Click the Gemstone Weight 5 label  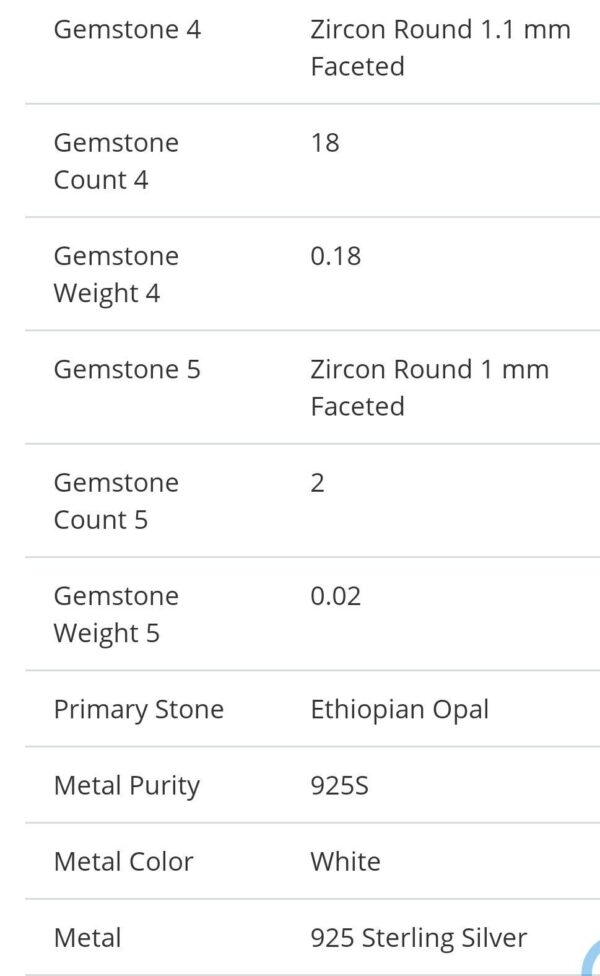[x=116, y=614]
